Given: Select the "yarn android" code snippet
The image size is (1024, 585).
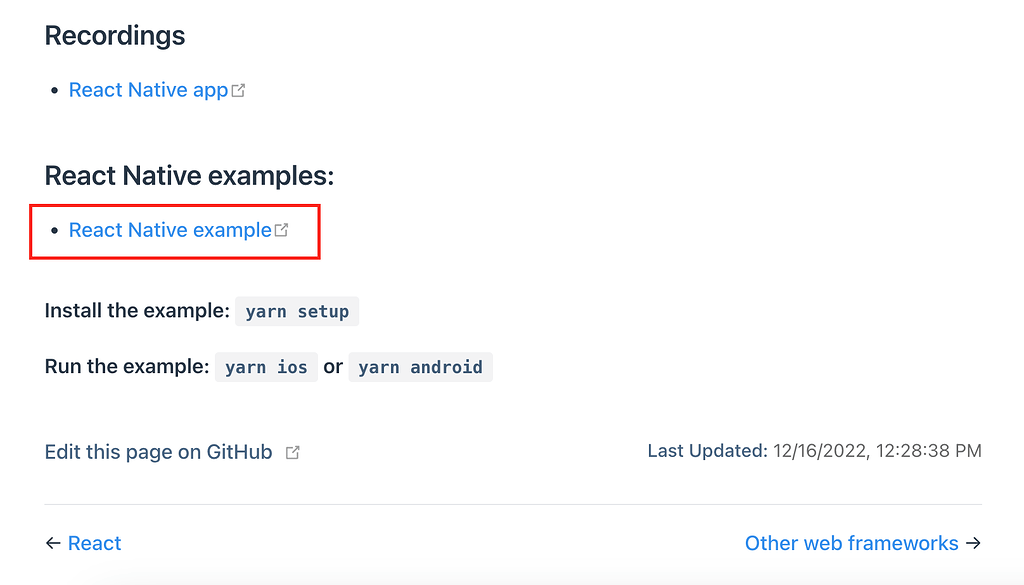Looking at the screenshot, I should pos(420,367).
